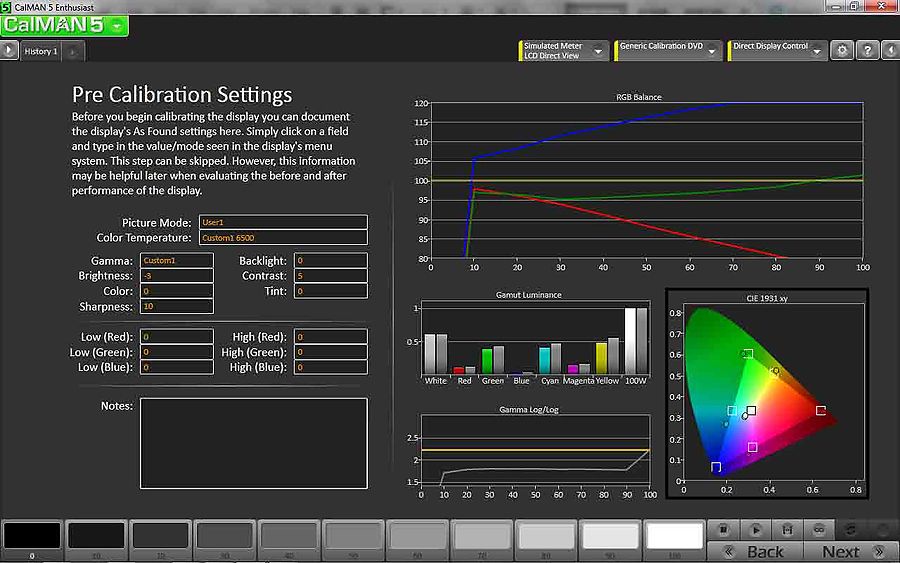Click the continuous read infinity icon
The height and width of the screenshot is (563, 900).
click(x=818, y=529)
